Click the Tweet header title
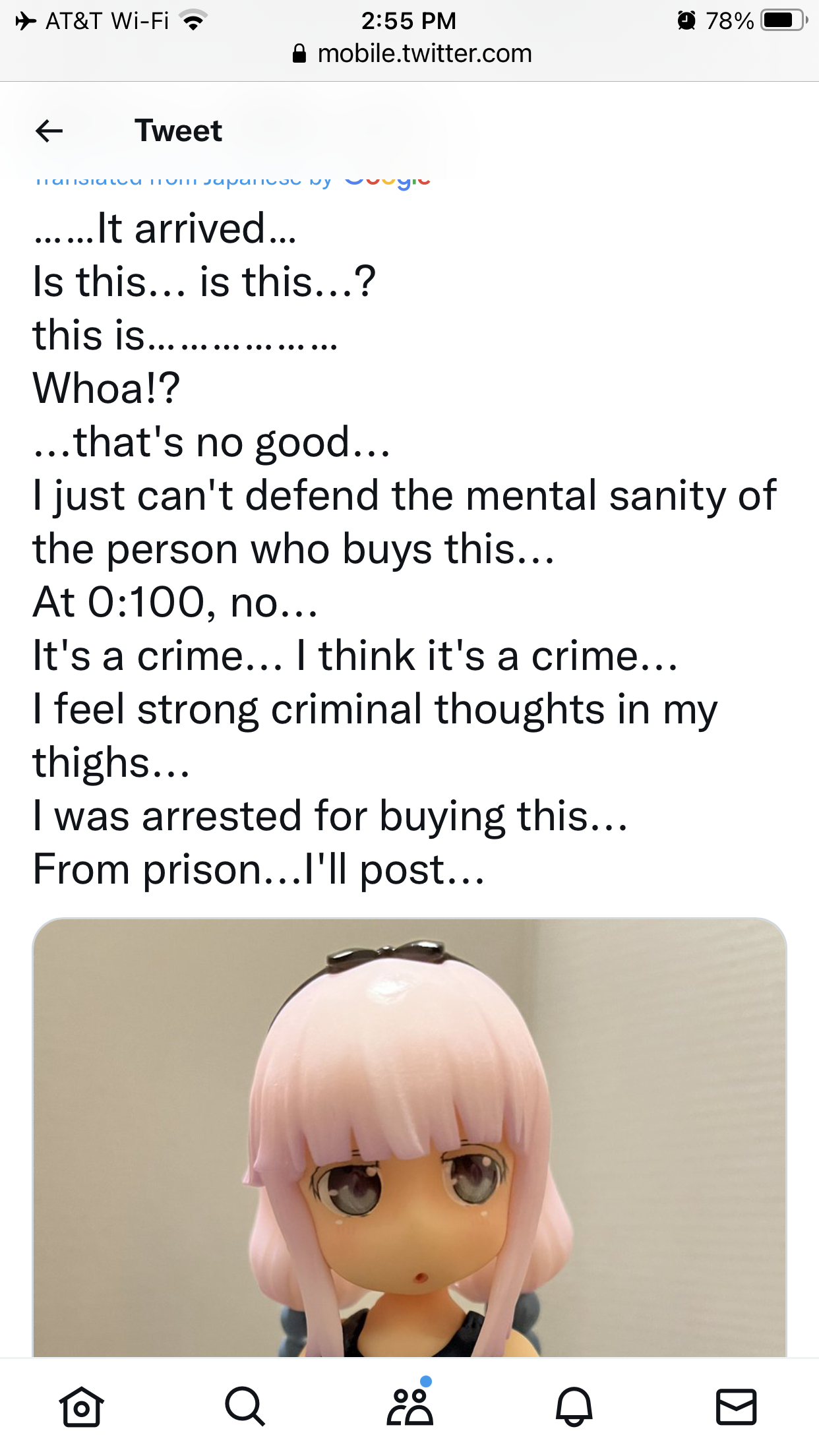819x1456 pixels. click(179, 131)
